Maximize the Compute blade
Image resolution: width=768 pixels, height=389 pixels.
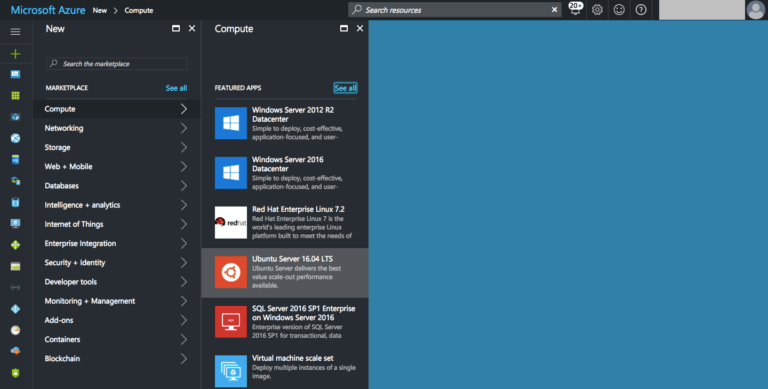coord(344,28)
